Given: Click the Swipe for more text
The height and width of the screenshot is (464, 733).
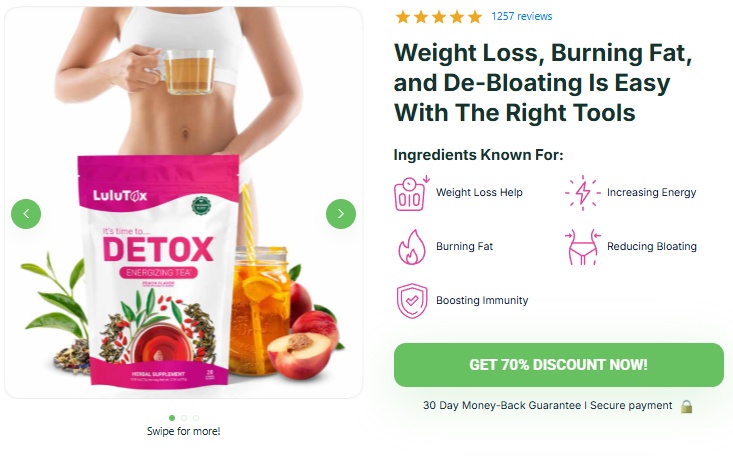Looking at the screenshot, I should pyautogui.click(x=183, y=431).
